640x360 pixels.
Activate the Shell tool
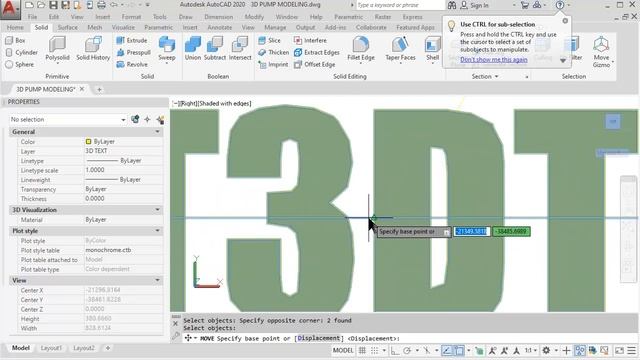(432, 48)
